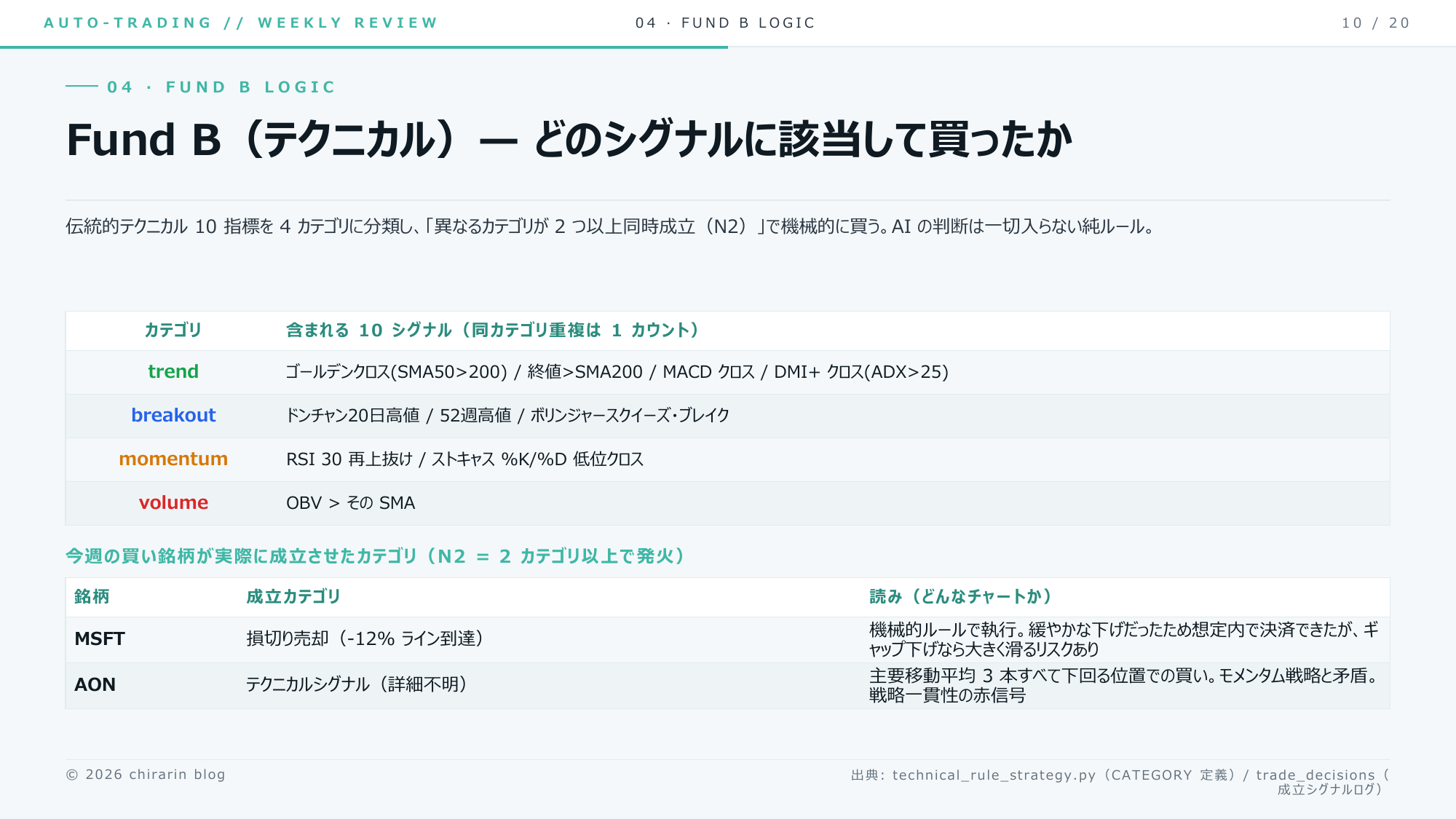This screenshot has height=819, width=1456.
Task: Click the 'カテゴリ' column header
Action: point(173,330)
